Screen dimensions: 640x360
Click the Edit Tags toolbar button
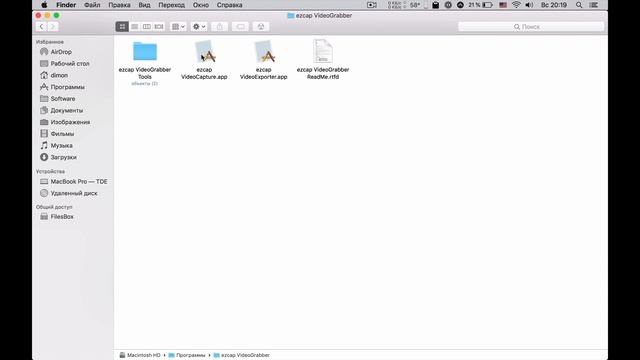point(240,27)
